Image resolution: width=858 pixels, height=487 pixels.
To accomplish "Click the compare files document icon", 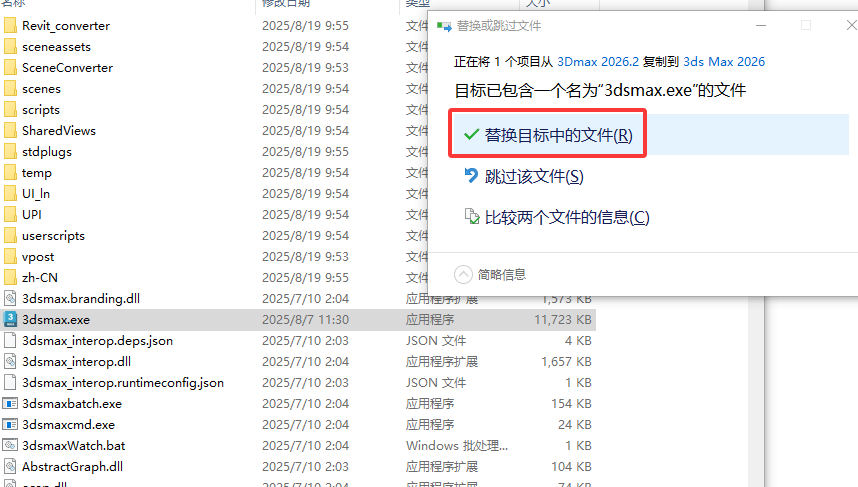I will coord(472,216).
